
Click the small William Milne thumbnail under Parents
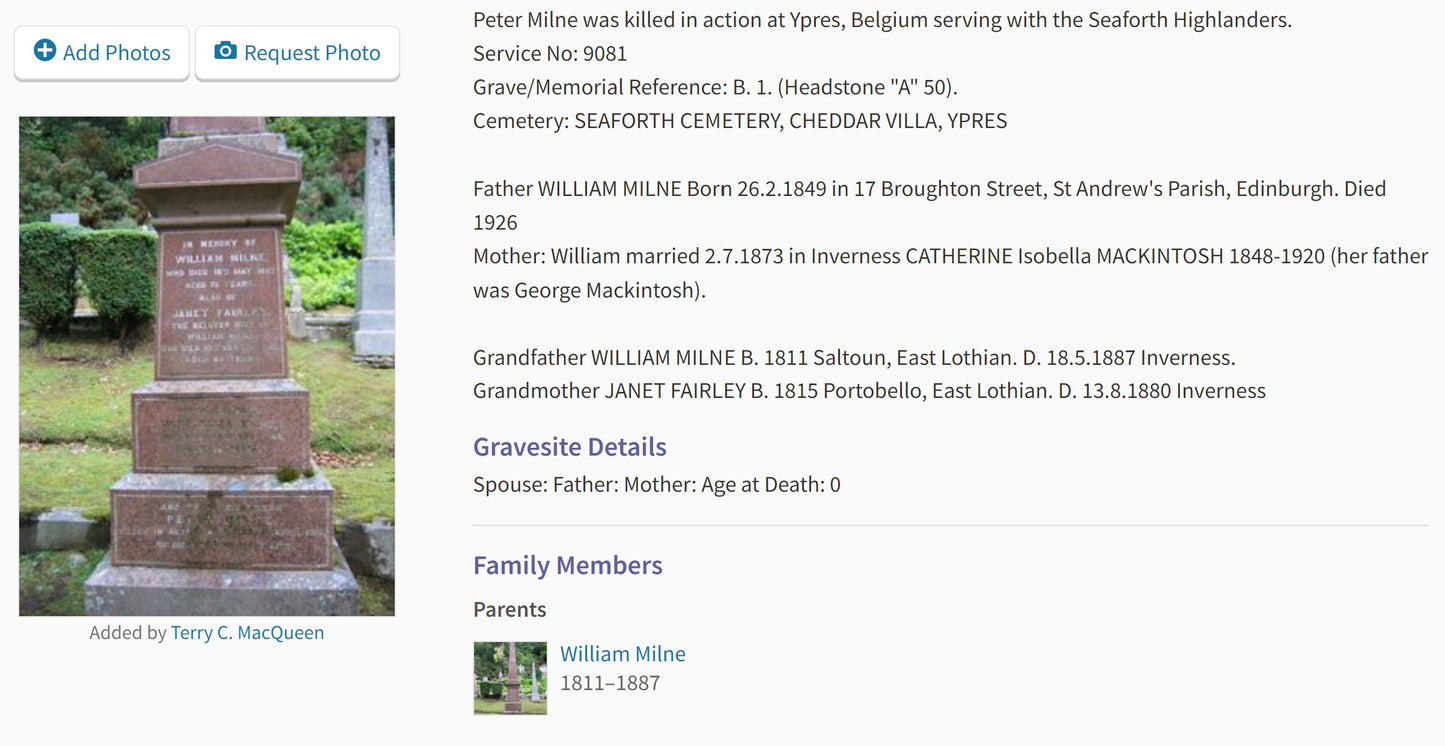click(x=510, y=678)
